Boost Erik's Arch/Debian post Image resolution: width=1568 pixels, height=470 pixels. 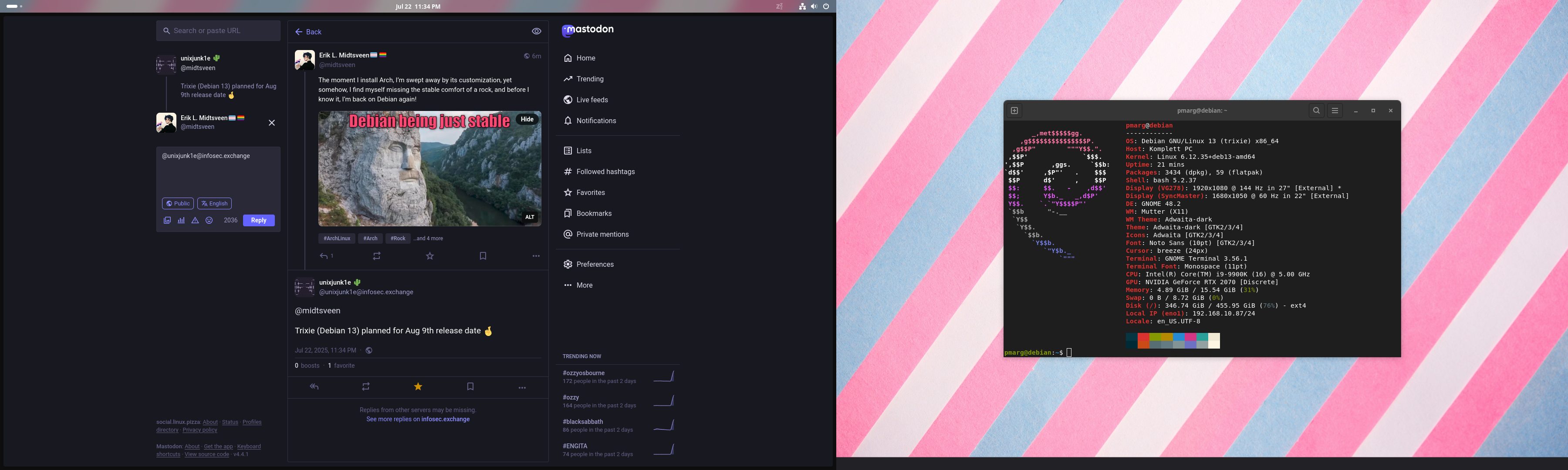click(x=377, y=256)
